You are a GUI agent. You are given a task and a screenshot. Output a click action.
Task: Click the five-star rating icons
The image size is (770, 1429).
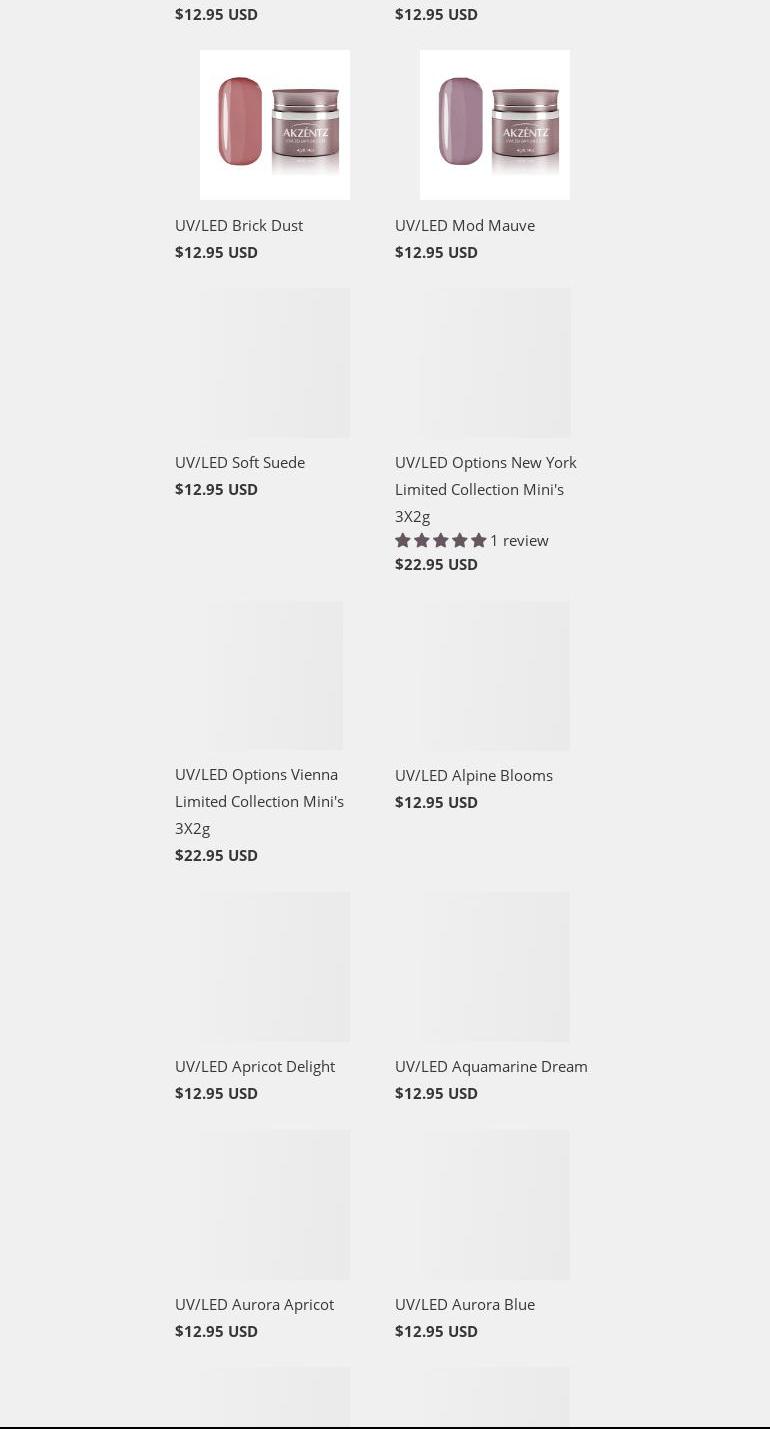pos(441,540)
